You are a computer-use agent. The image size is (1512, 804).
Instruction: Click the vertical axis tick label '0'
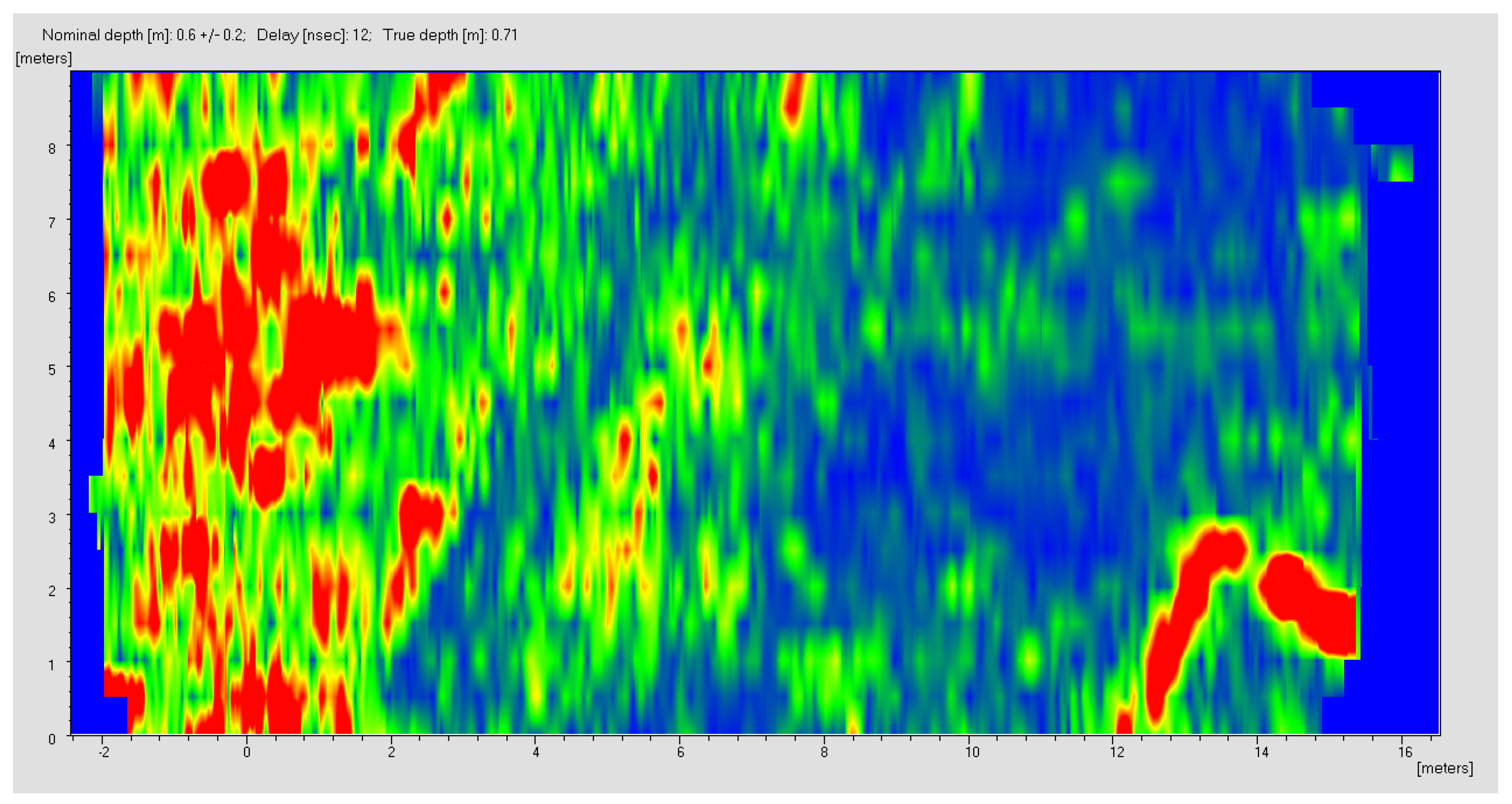click(52, 739)
